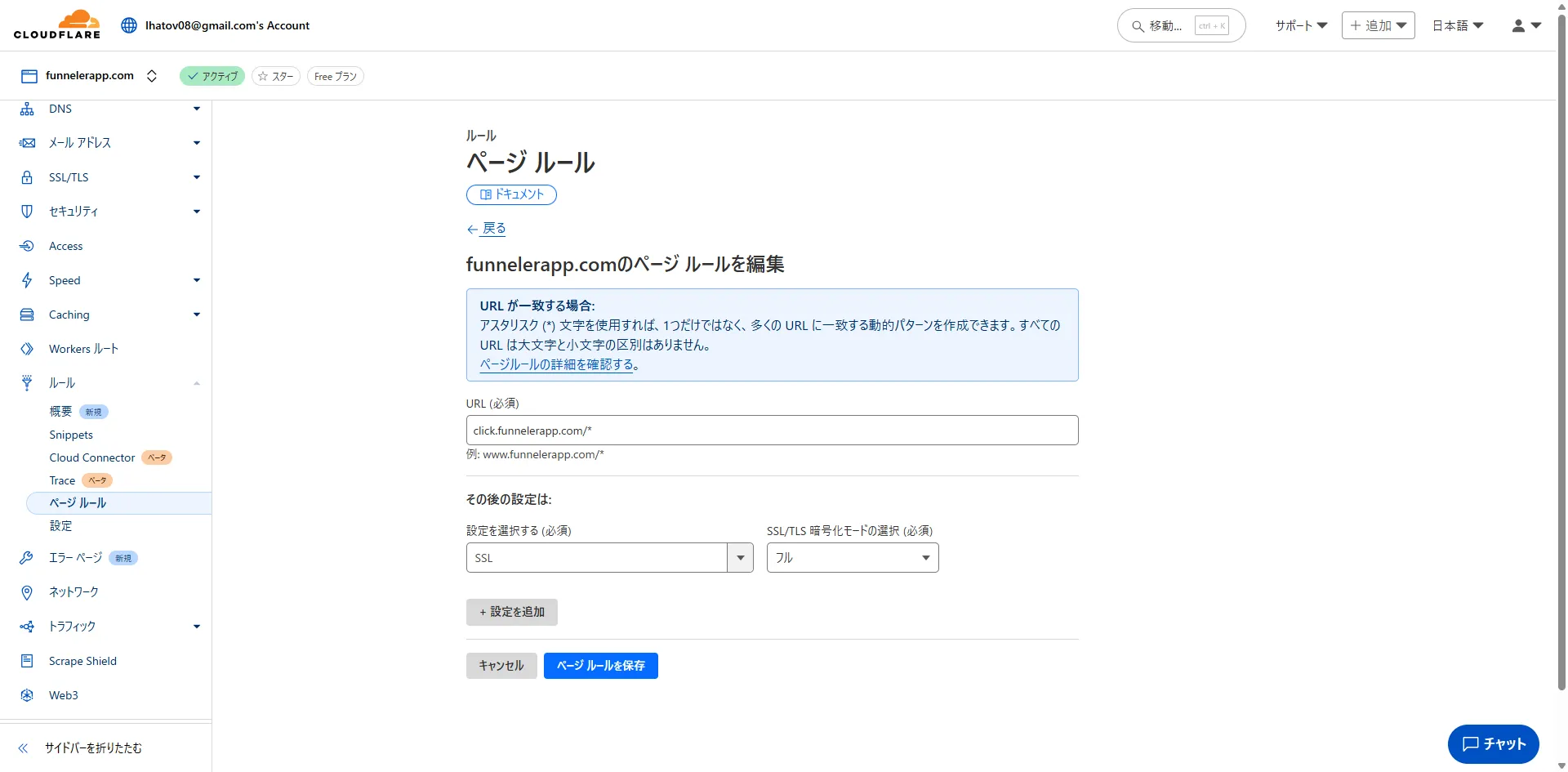
Task: Open the SSL/TLS 暗号化モード フル dropdown
Action: click(x=853, y=558)
